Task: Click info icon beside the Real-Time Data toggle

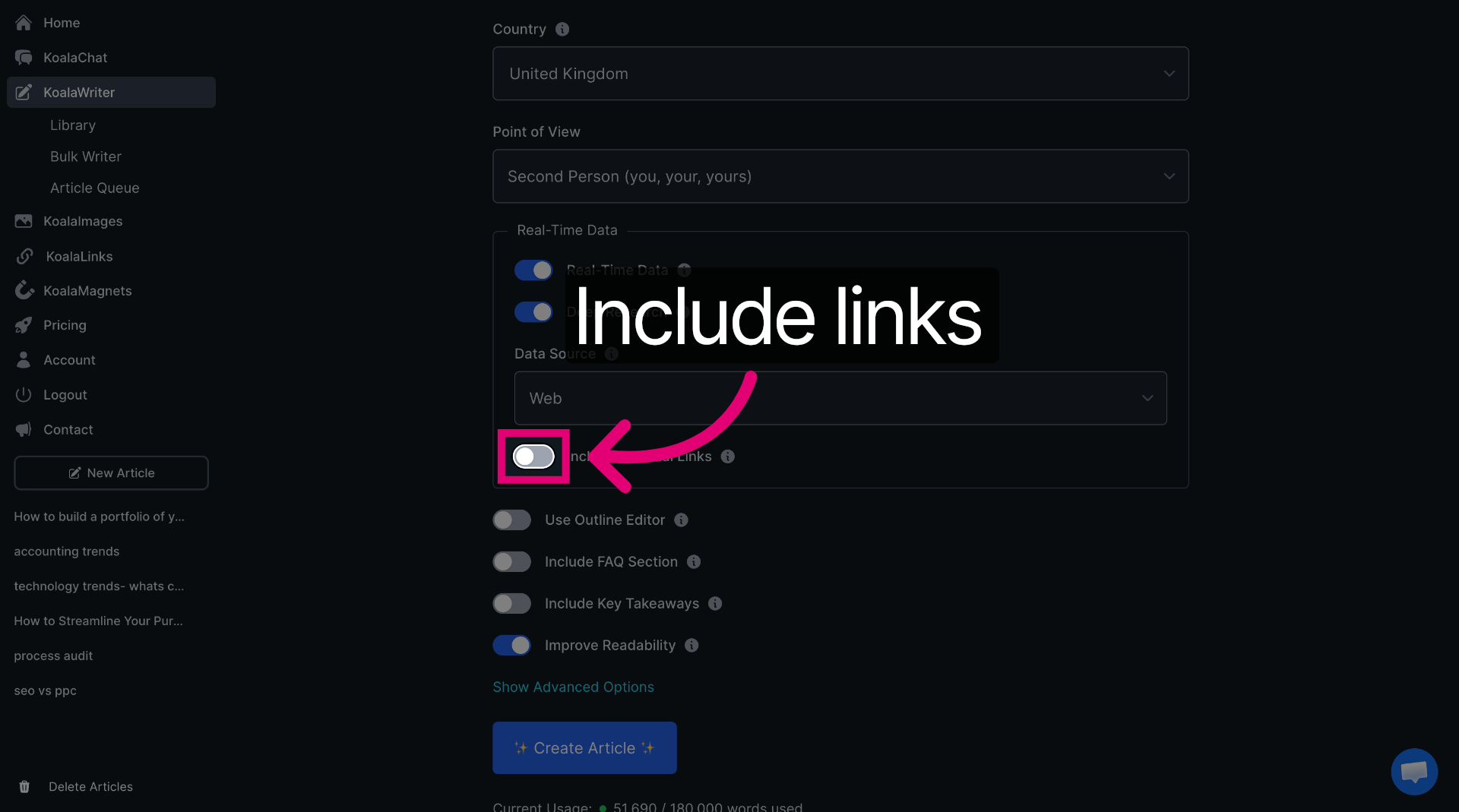Action: point(684,270)
